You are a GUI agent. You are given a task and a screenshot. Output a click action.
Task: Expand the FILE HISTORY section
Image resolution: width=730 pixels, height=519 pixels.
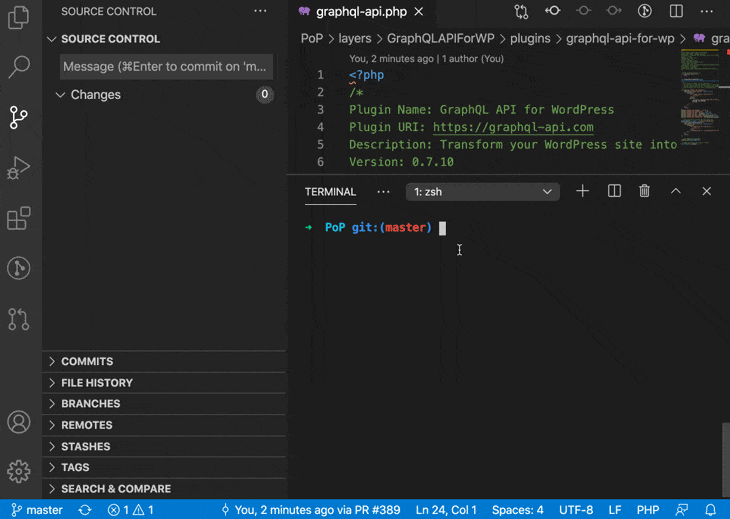(x=164, y=383)
